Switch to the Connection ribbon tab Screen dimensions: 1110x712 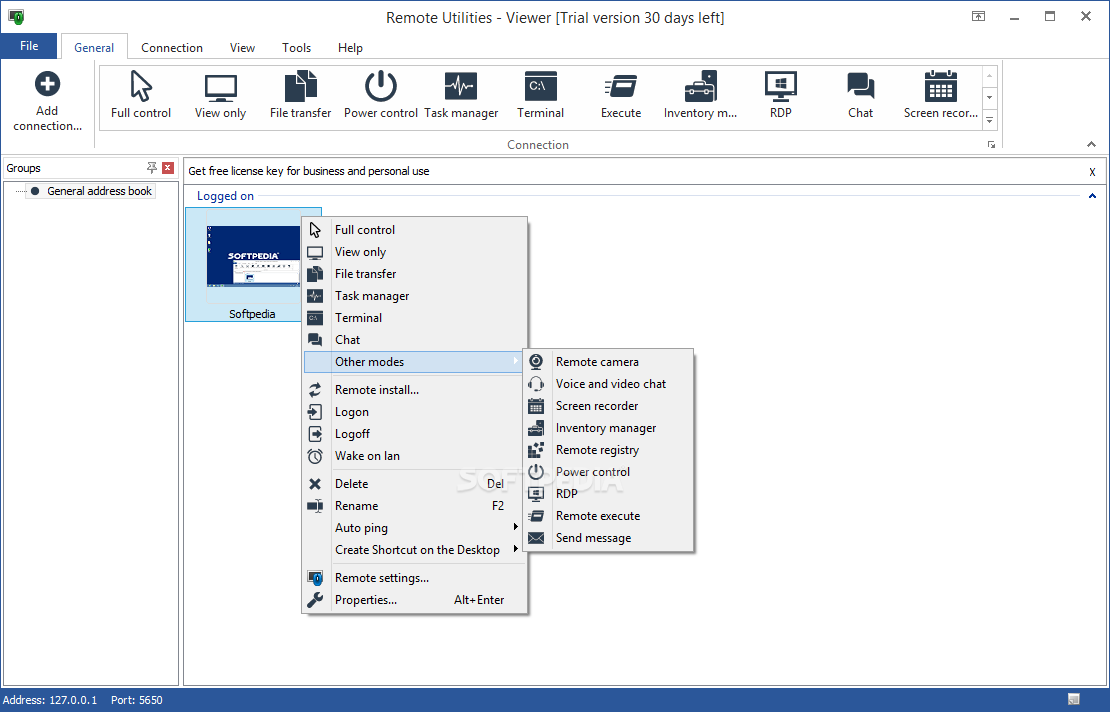click(x=172, y=47)
